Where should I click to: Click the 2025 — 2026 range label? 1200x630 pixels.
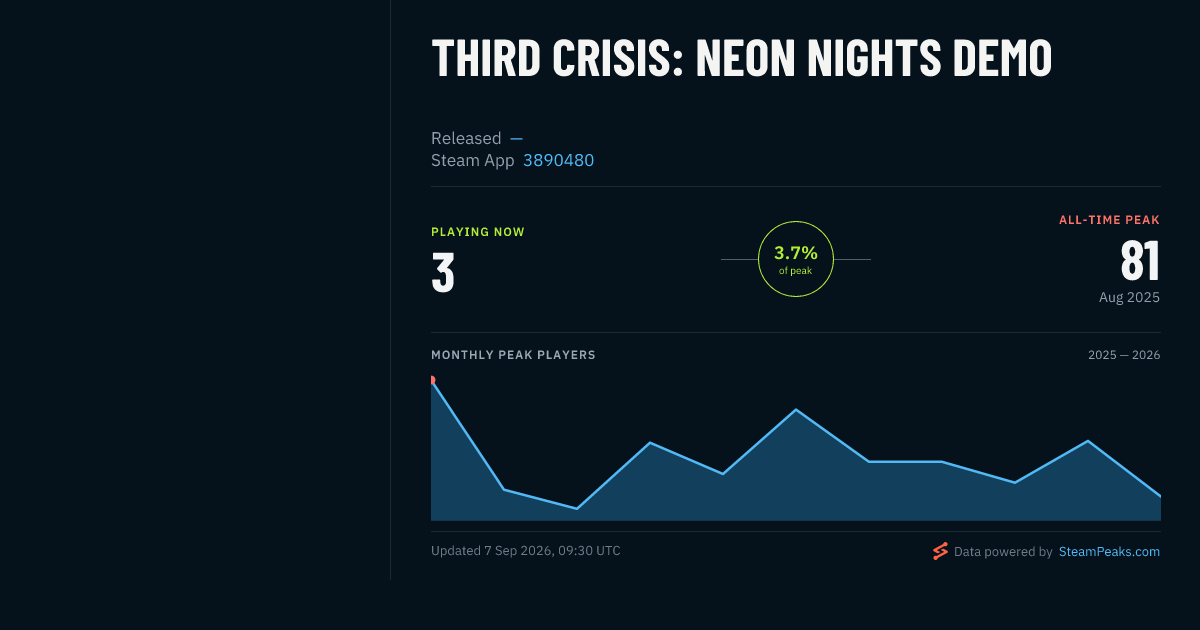pyautogui.click(x=1124, y=355)
